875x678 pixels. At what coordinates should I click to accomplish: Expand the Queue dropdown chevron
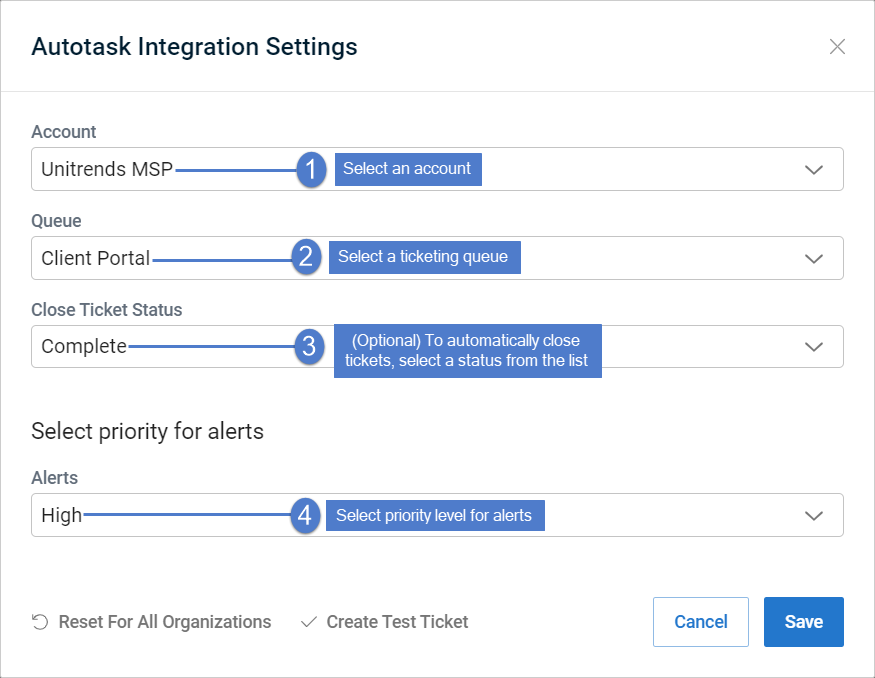tap(814, 258)
